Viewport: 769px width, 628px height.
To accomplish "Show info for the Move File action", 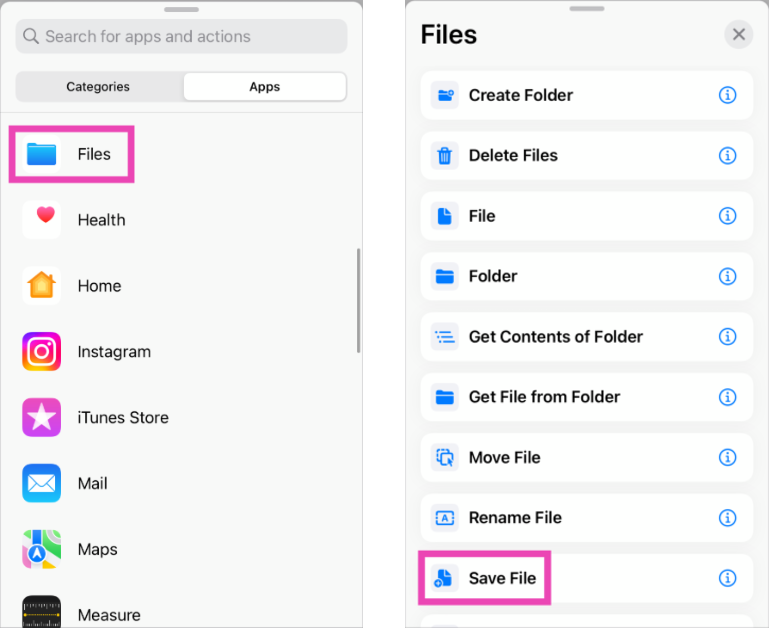I will pyautogui.click(x=728, y=458).
